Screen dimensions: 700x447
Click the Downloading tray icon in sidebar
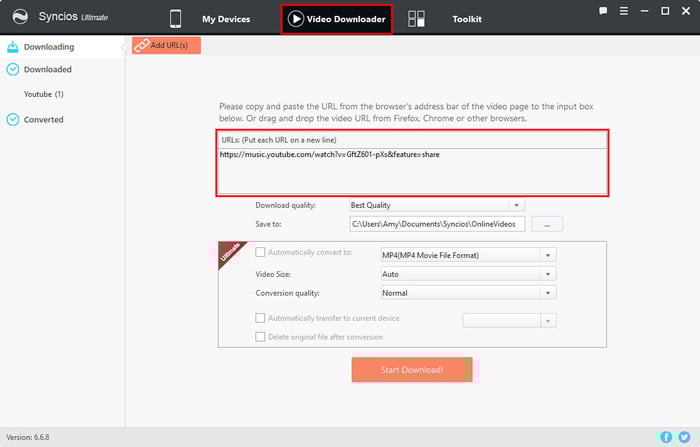[13, 46]
